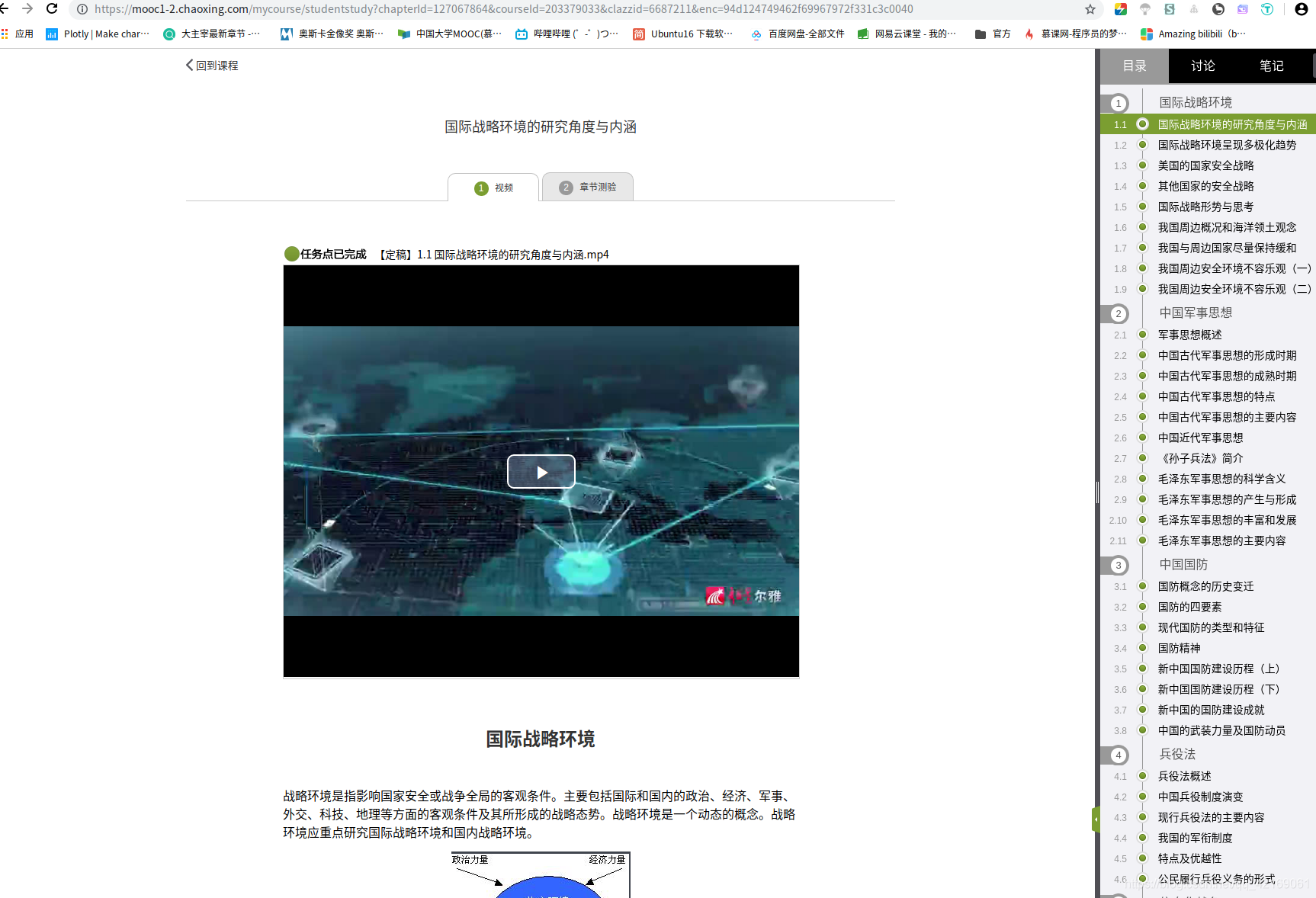1316x898 pixels.
Task: Collapse the sidebar with the green arrow handle
Action: [1096, 819]
